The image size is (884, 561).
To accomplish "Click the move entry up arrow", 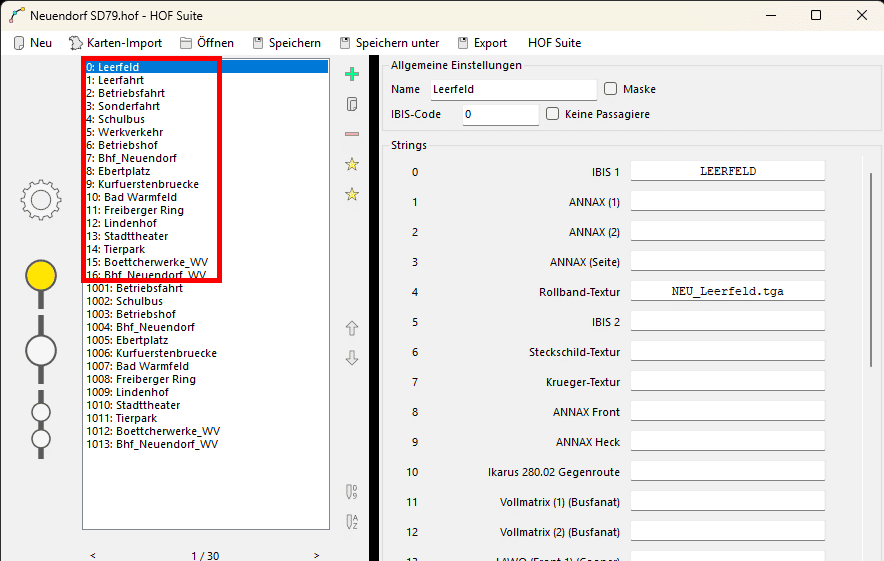I will pos(351,328).
